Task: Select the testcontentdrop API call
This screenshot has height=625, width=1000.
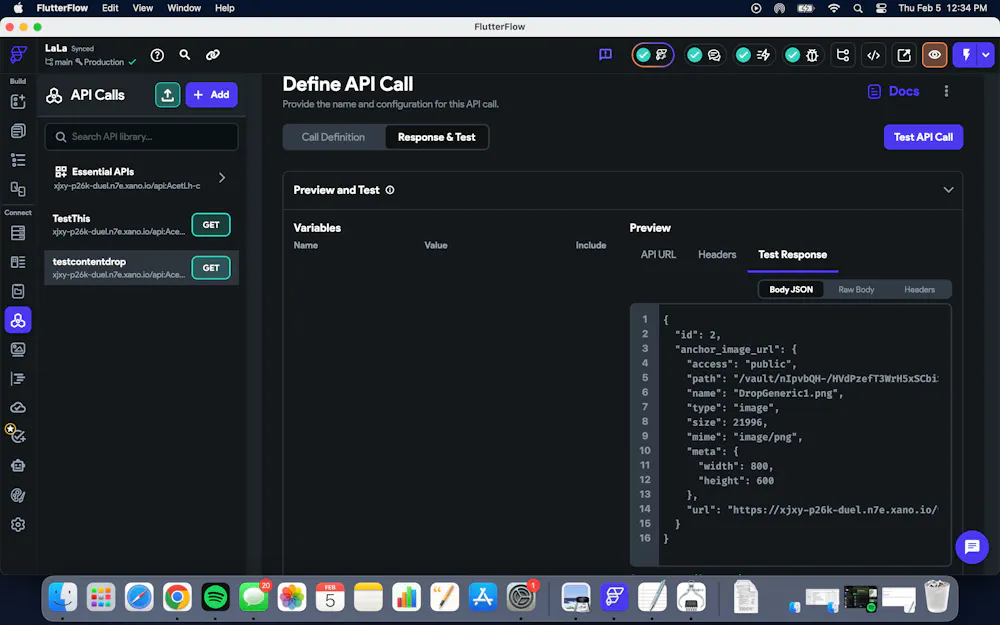Action: tap(141, 268)
